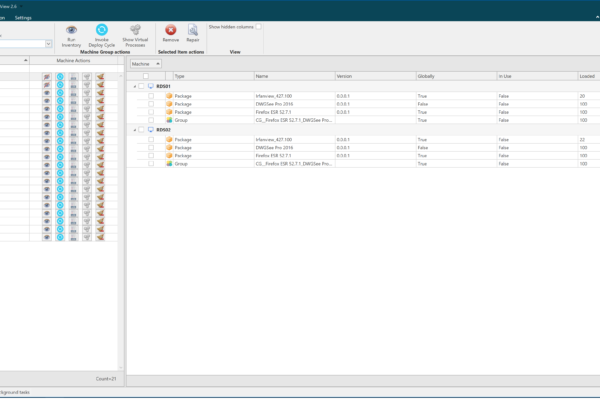Collapse the RDS01 tree node
This screenshot has width=600, height=400.
pos(134,86)
